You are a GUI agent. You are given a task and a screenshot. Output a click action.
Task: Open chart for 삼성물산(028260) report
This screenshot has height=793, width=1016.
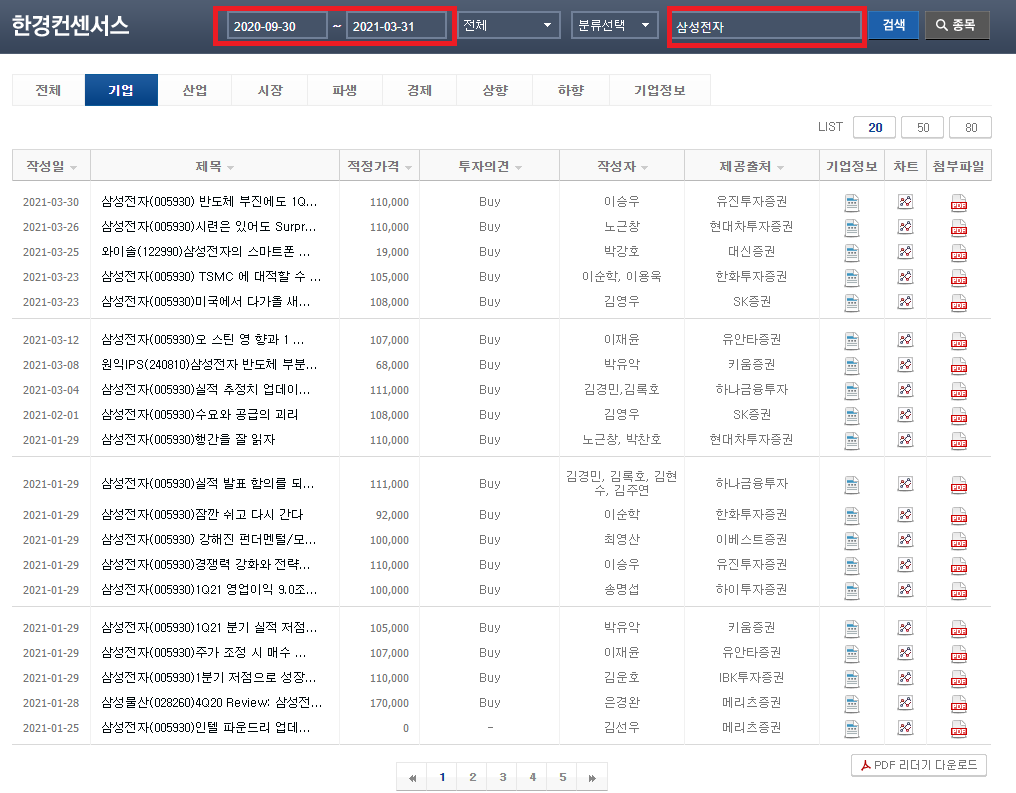pyautogui.click(x=905, y=703)
